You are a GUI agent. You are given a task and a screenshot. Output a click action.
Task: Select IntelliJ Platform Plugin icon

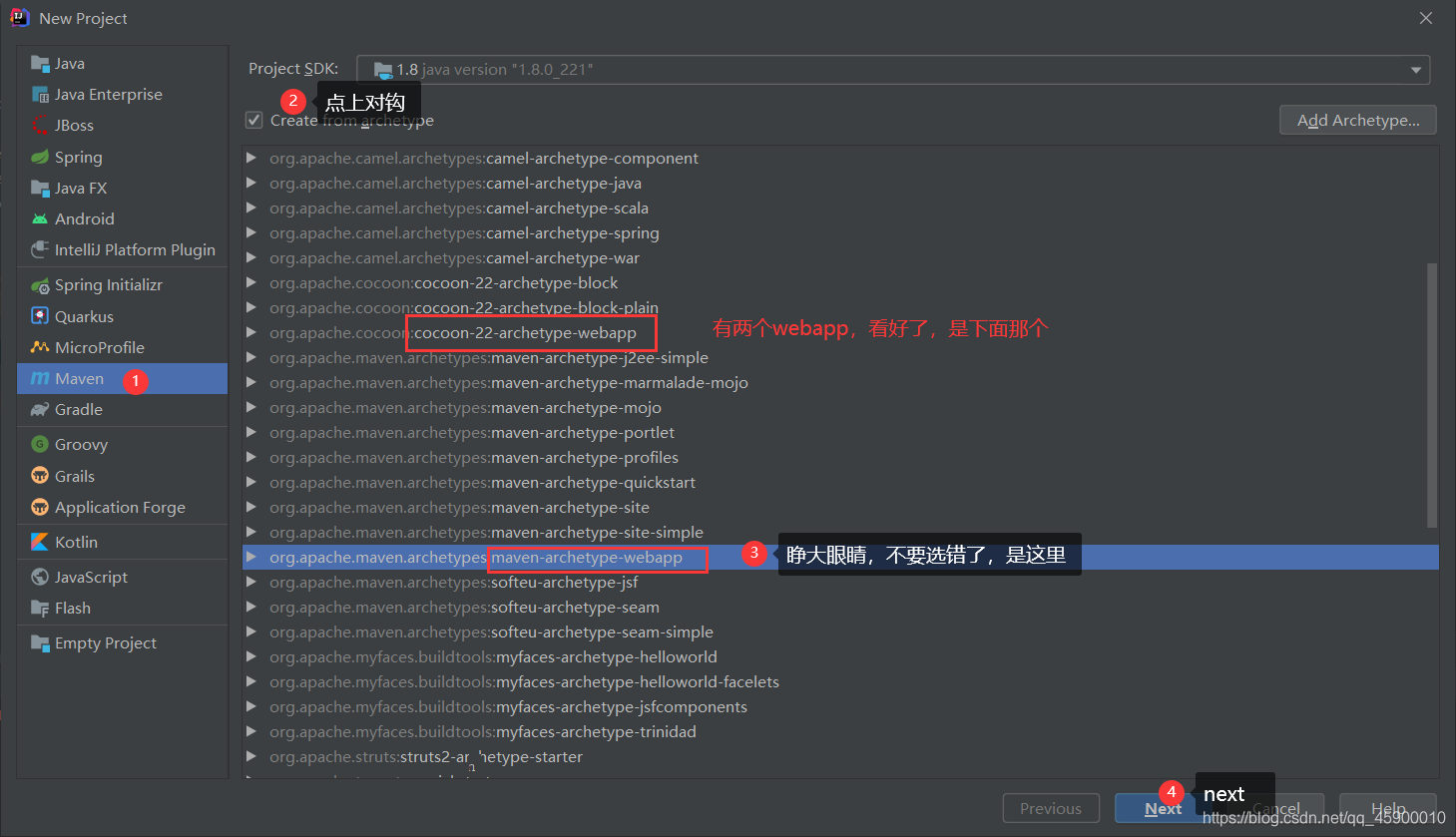[40, 249]
